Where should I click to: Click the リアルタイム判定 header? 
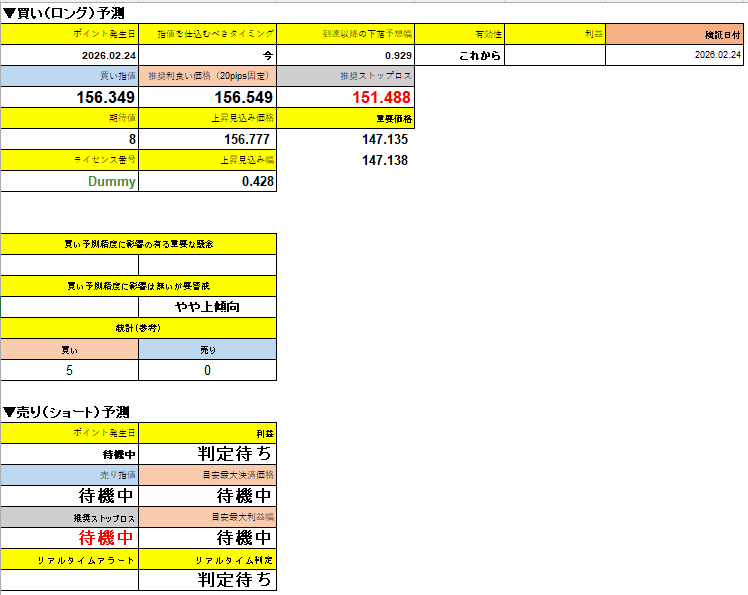point(208,559)
